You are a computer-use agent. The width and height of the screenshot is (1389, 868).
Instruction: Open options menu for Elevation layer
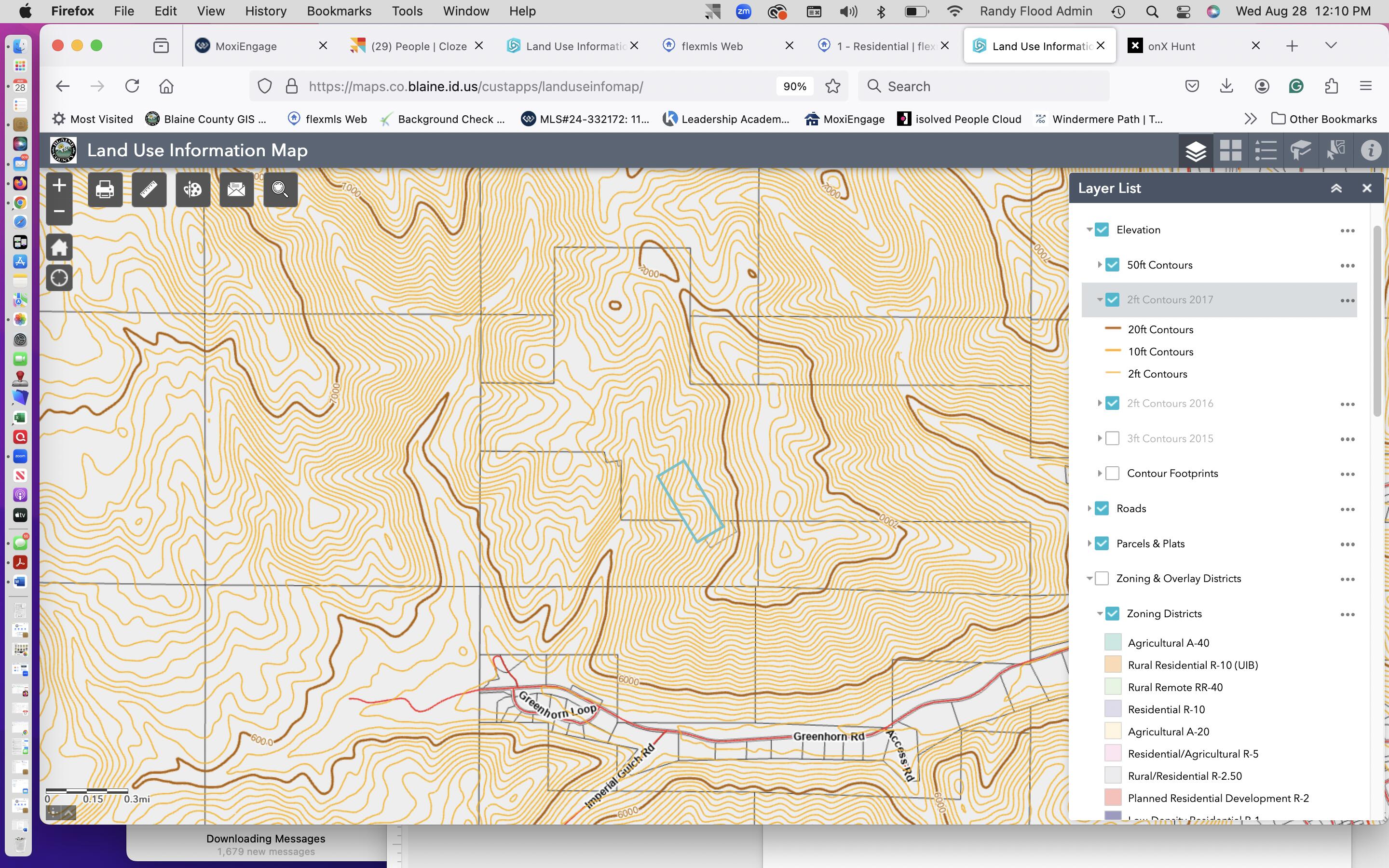coord(1347,230)
